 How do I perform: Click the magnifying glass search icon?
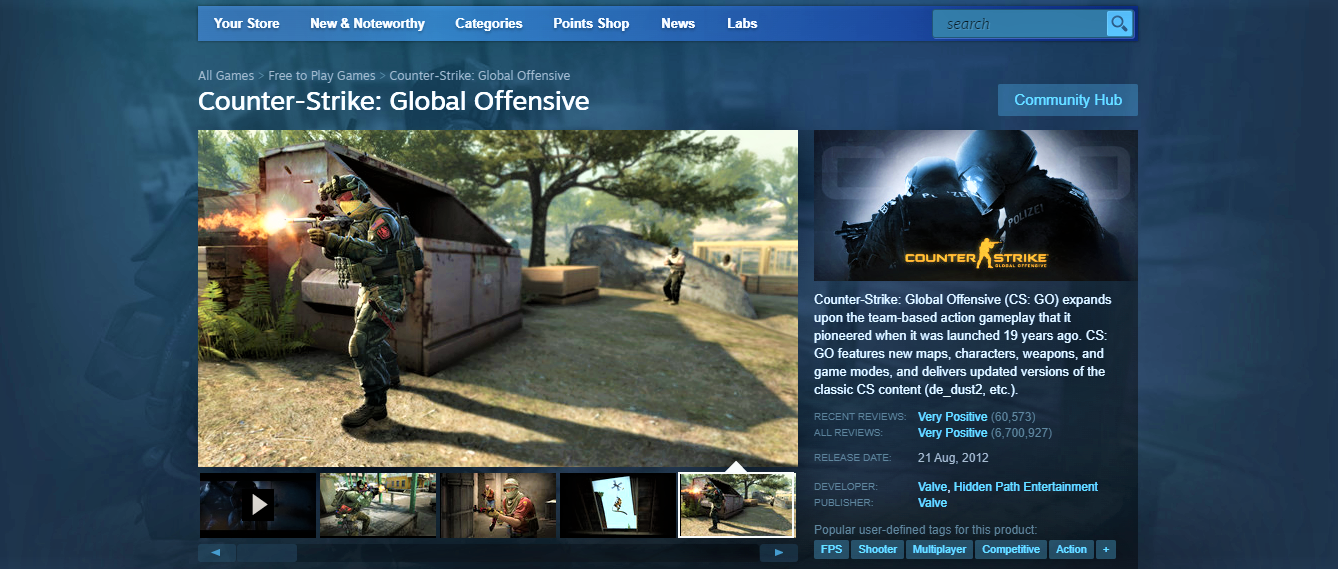point(1119,24)
